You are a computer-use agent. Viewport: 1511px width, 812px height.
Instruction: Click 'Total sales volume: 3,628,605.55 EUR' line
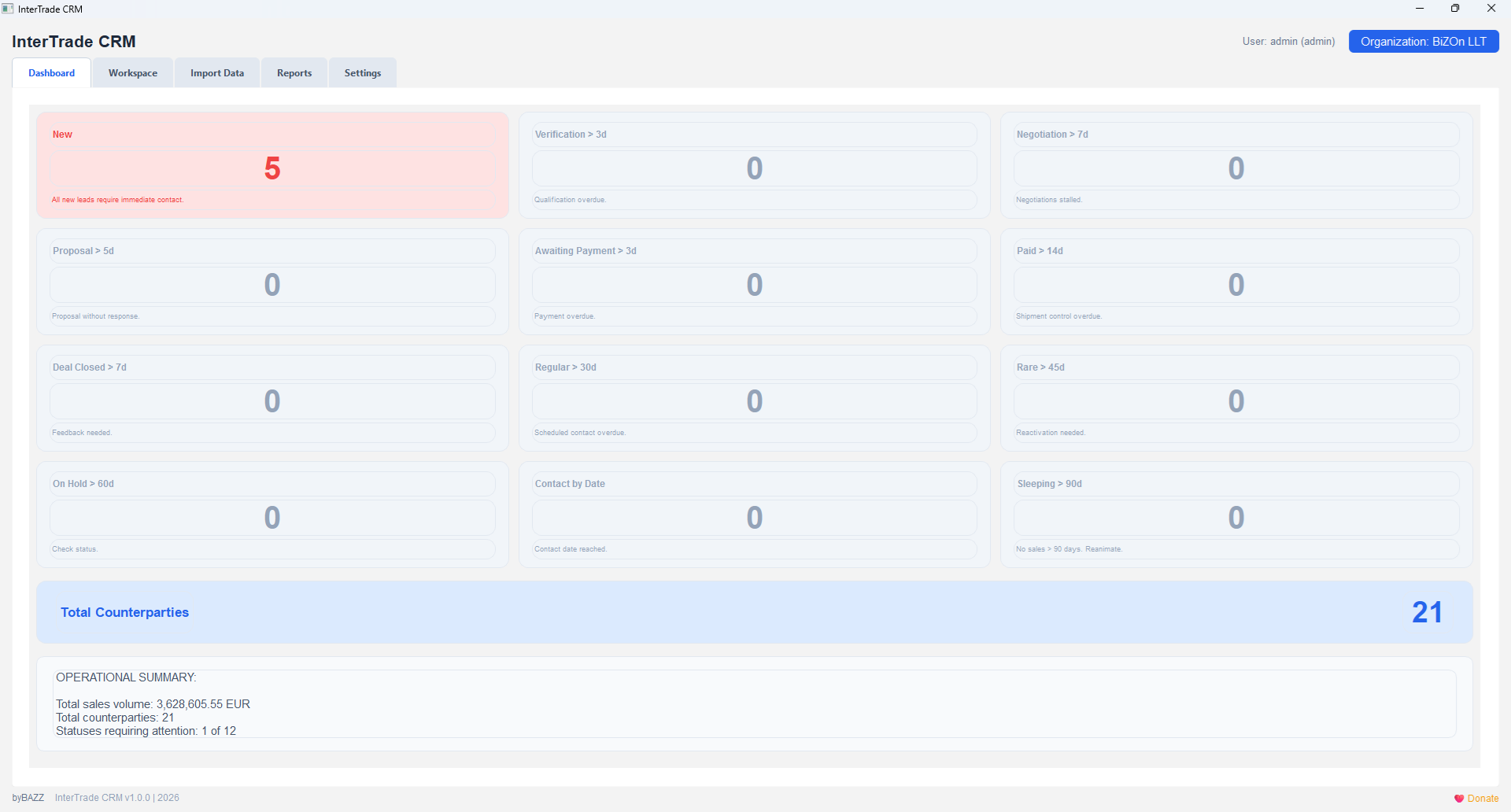153,704
